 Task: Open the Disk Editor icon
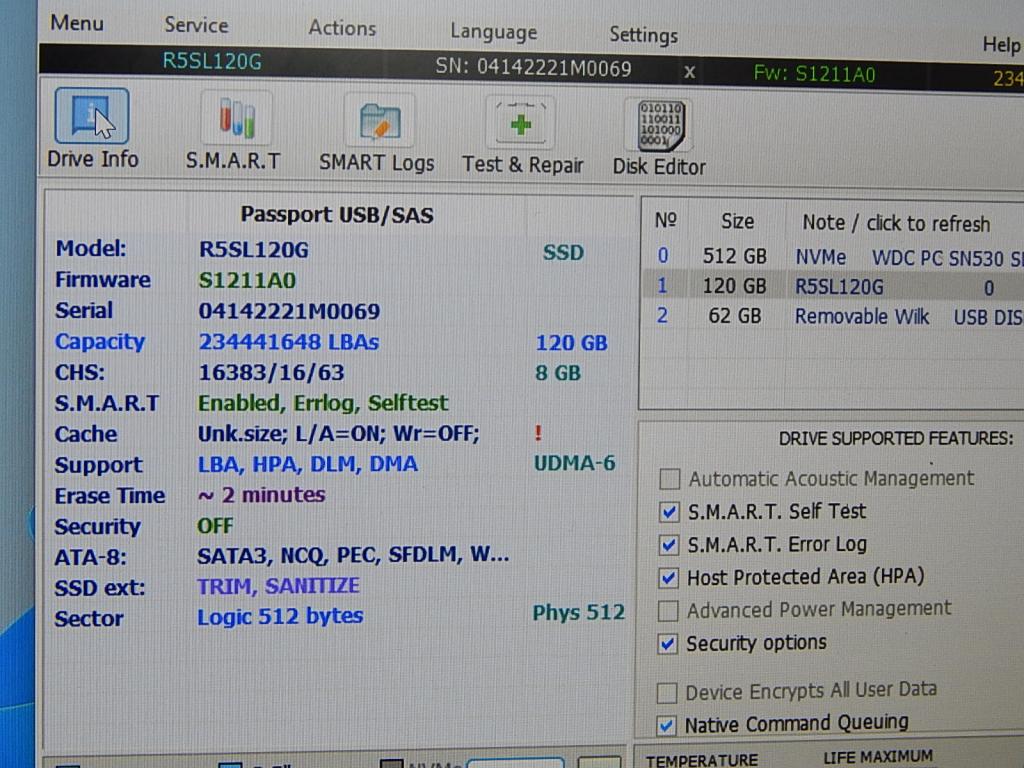(x=660, y=125)
